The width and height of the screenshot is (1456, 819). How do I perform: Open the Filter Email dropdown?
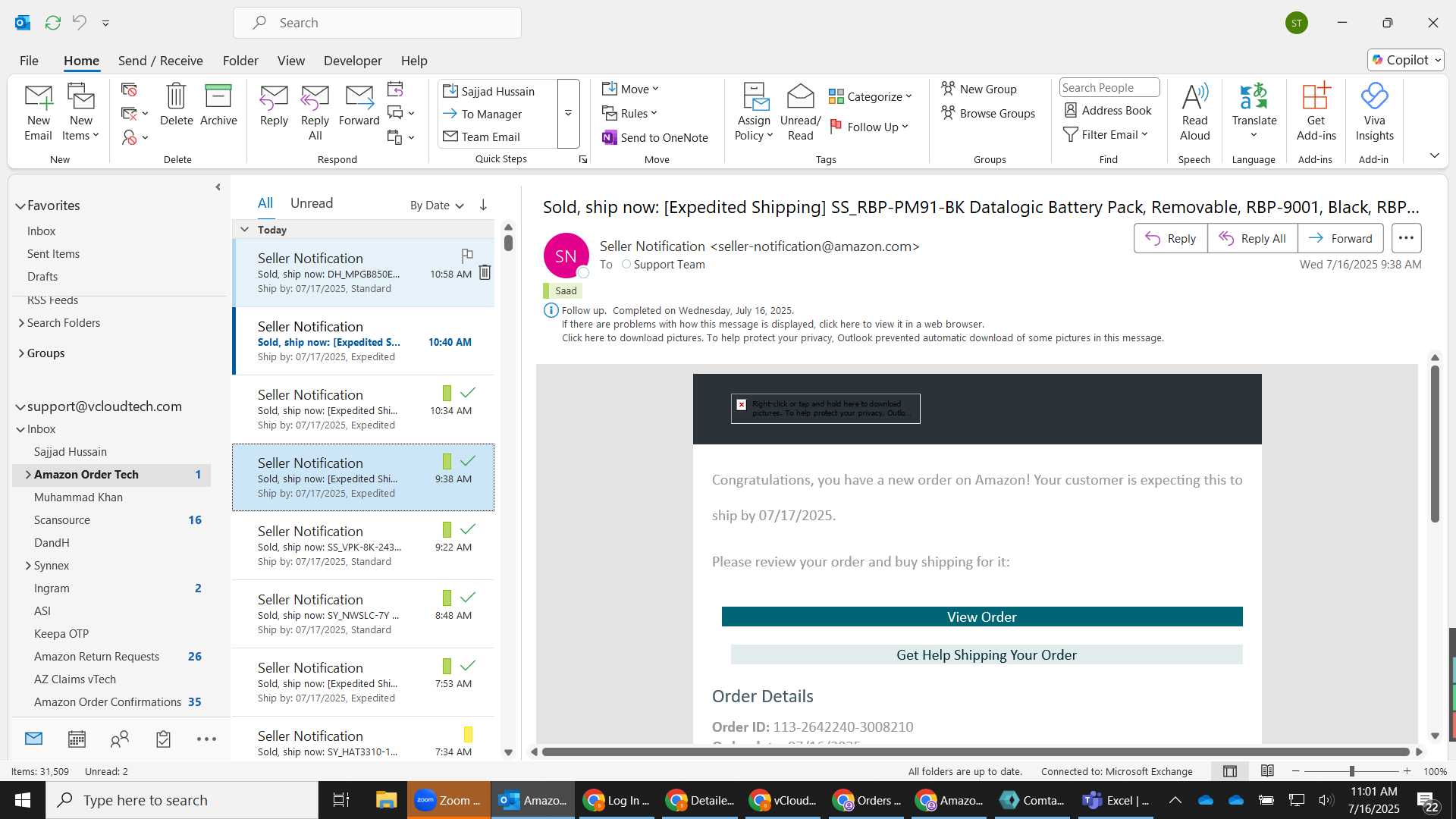[x=1106, y=134]
